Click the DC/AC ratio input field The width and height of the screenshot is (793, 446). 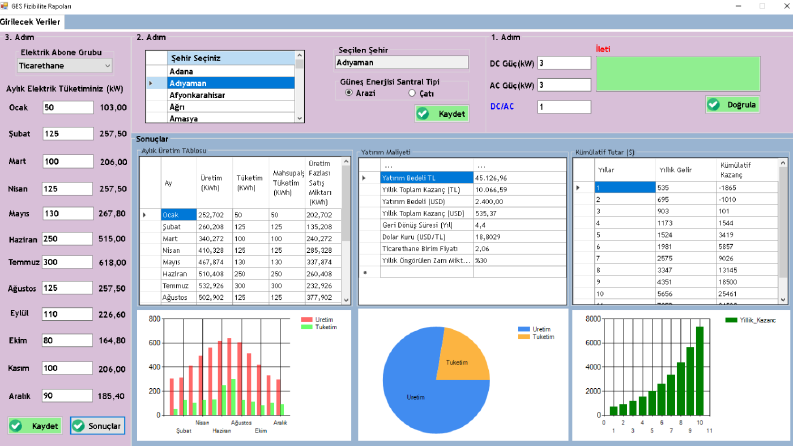pos(564,107)
